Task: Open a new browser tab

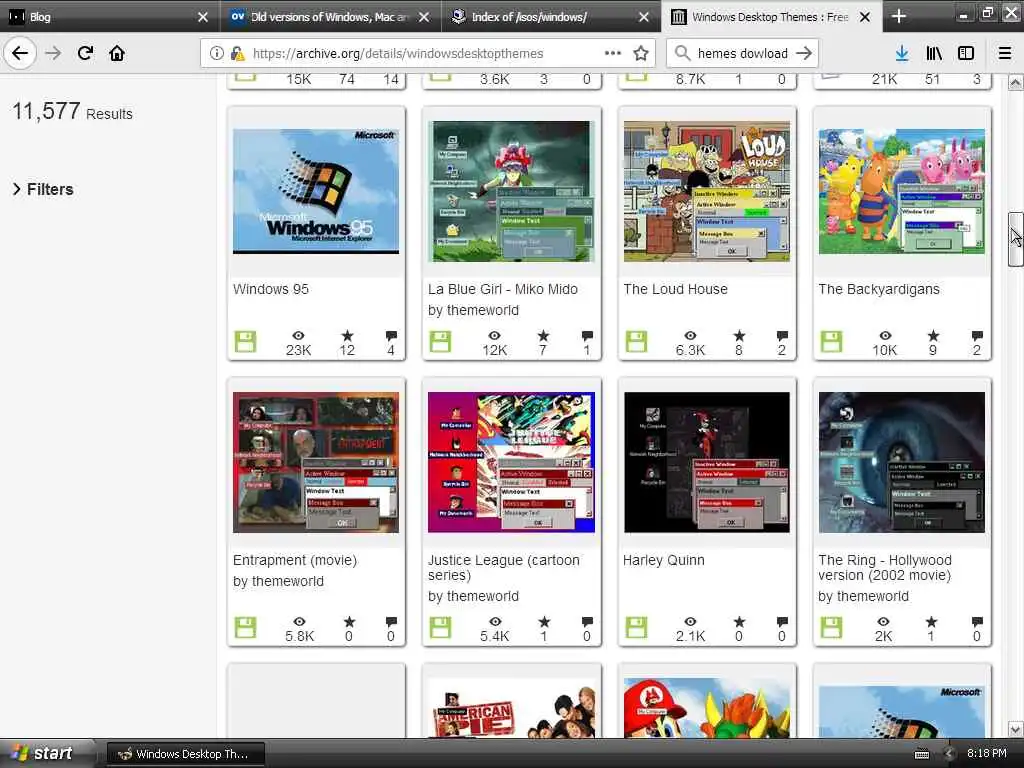Action: (899, 16)
